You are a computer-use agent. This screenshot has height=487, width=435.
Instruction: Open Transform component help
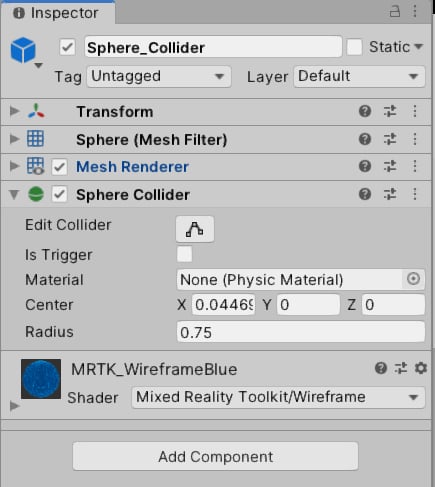(x=365, y=111)
